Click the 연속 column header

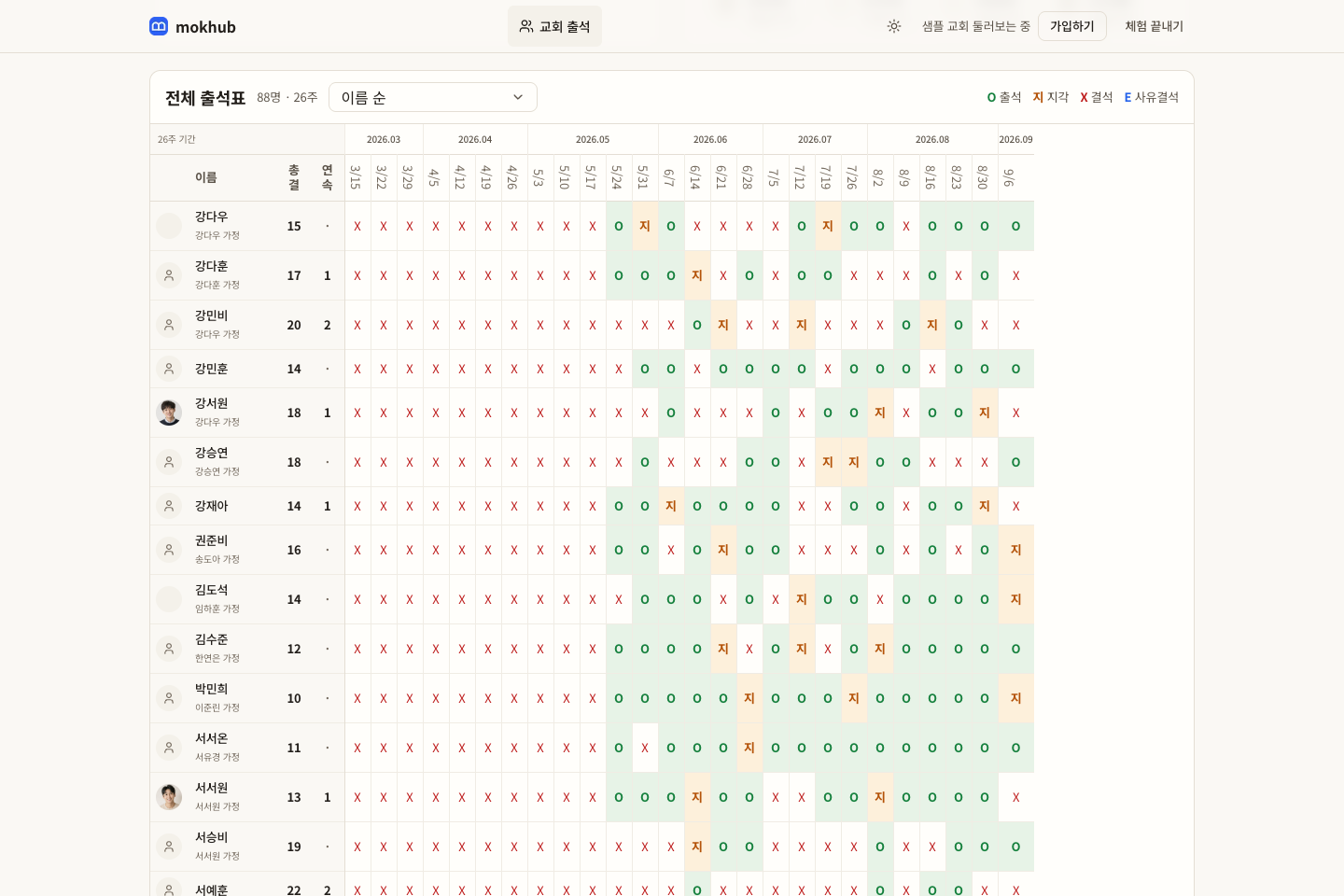[328, 177]
